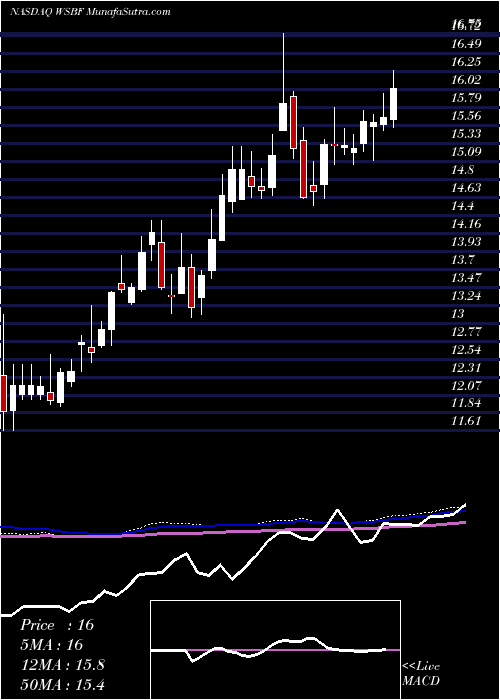Click the 15.56 price axis label
The image size is (500, 700).
pyautogui.click(x=467, y=116)
